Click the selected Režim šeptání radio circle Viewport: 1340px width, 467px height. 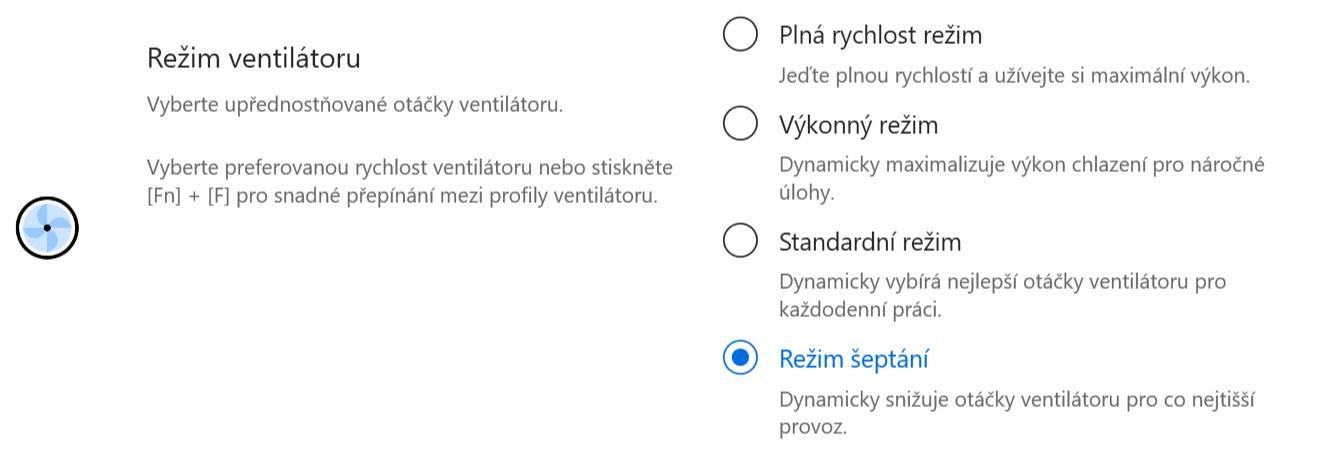pos(740,358)
